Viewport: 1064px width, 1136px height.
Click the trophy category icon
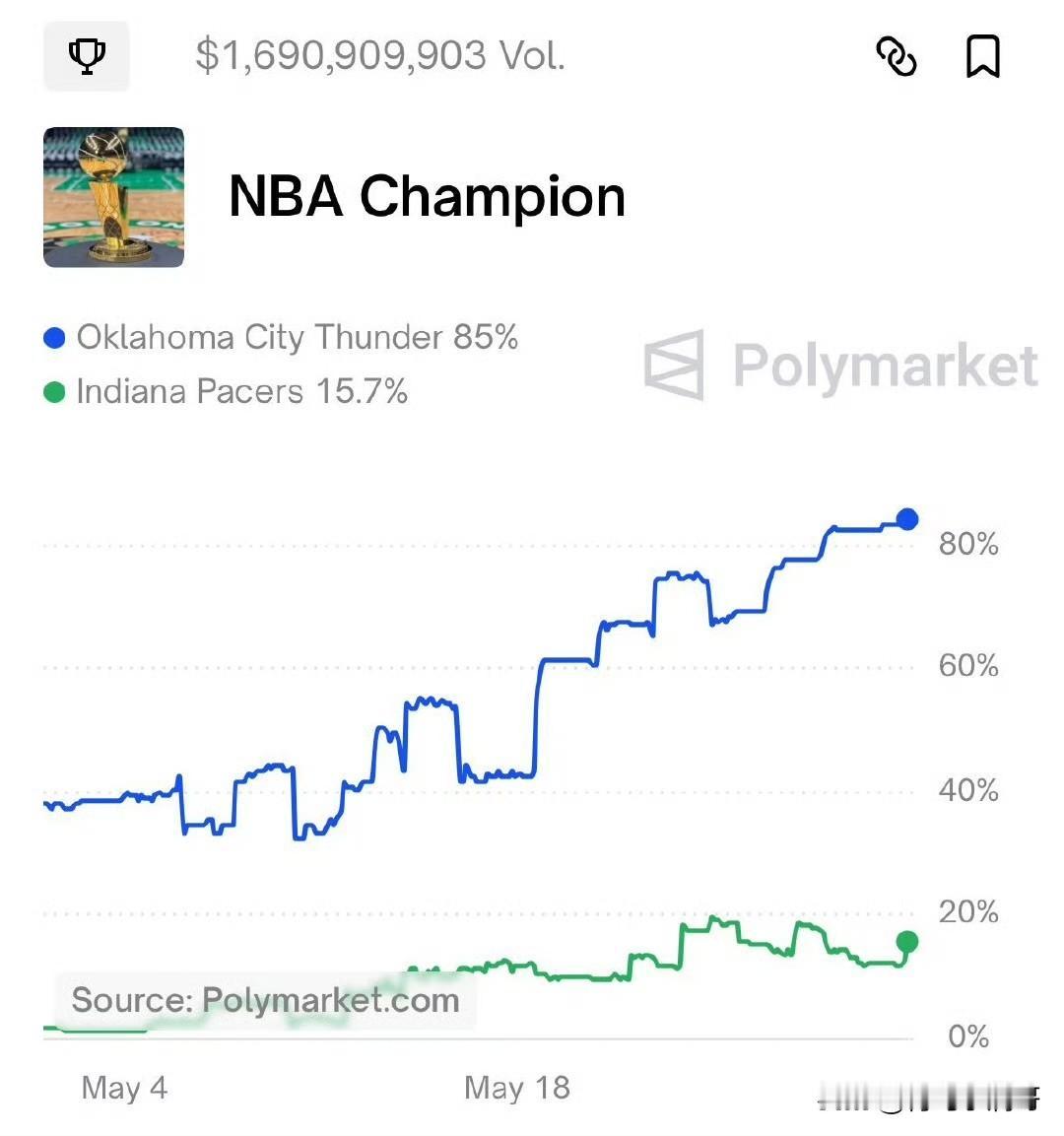tap(86, 56)
